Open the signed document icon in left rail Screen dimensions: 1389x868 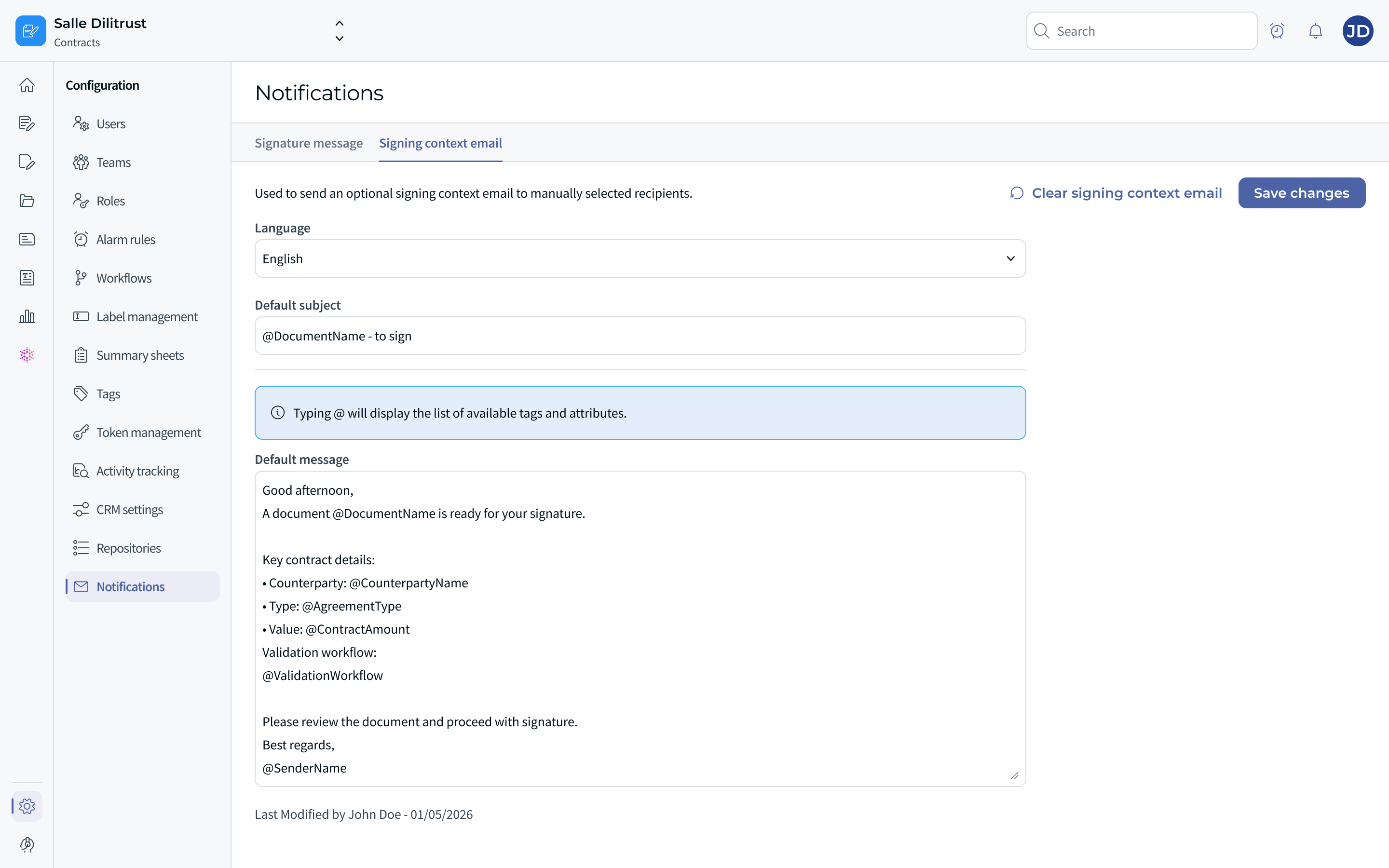(x=27, y=162)
